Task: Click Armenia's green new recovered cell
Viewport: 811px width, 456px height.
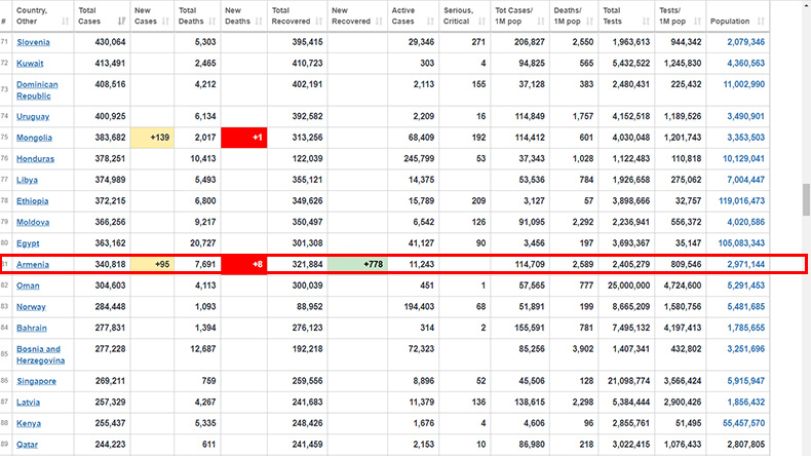Action: tap(357, 264)
